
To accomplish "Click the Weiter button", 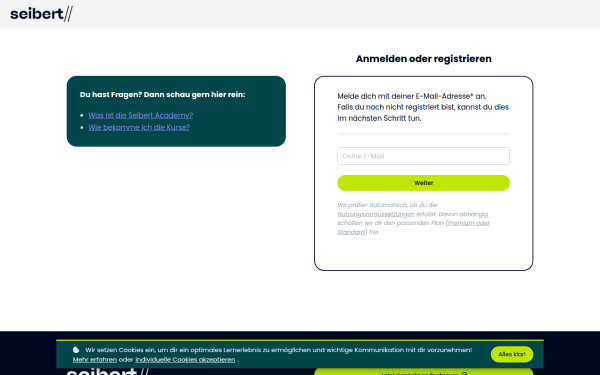I will 423,183.
